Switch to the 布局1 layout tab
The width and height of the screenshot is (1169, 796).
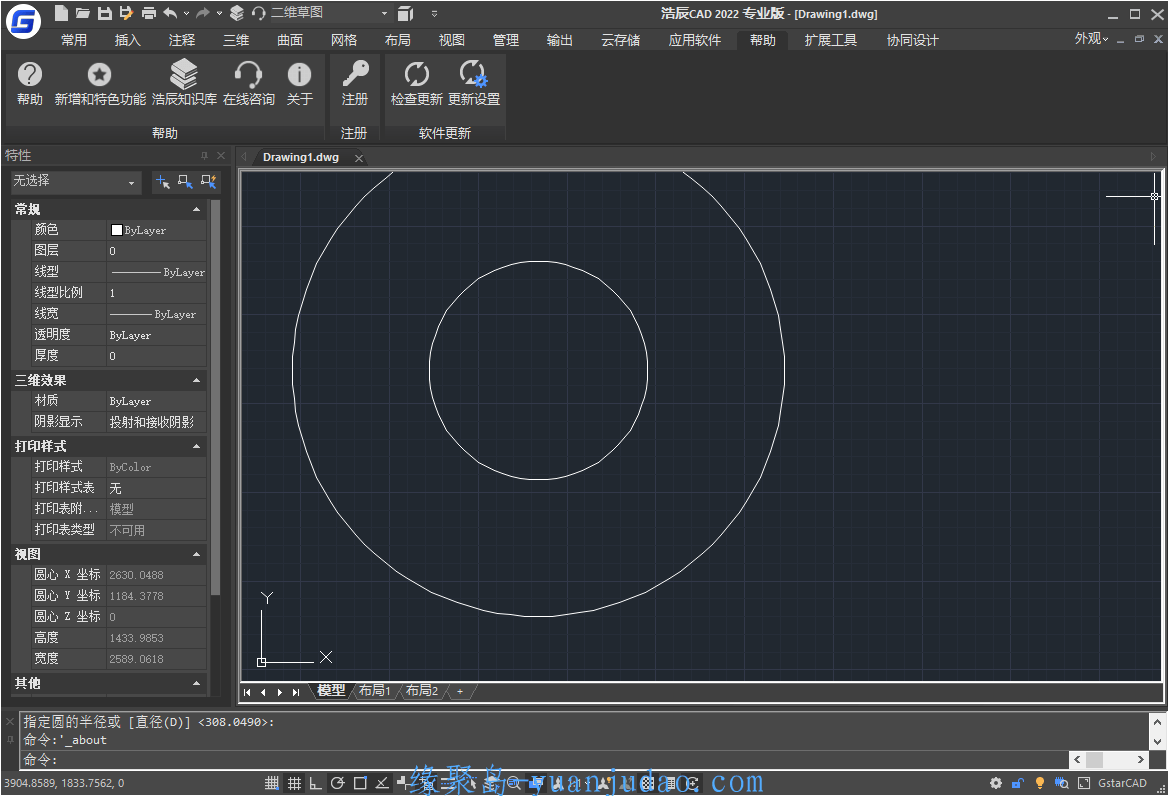click(x=374, y=691)
